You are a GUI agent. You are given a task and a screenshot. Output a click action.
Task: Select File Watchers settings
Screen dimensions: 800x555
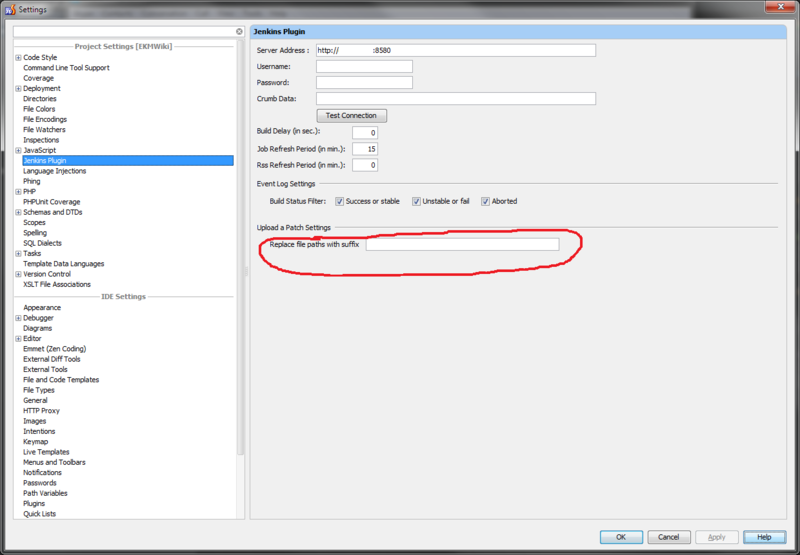(x=44, y=130)
